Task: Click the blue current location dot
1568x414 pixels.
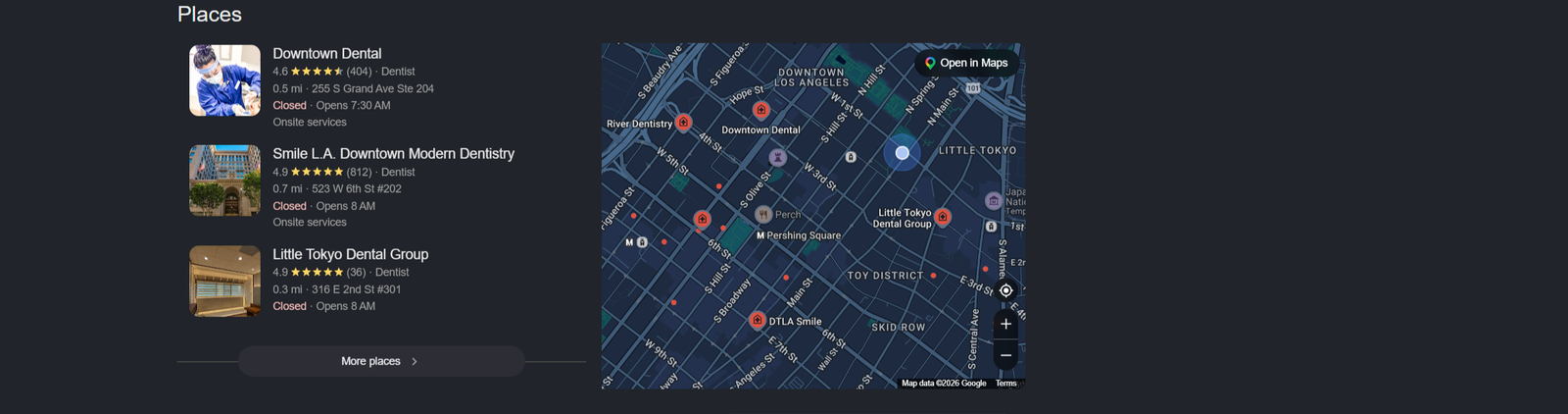Action: [x=903, y=153]
